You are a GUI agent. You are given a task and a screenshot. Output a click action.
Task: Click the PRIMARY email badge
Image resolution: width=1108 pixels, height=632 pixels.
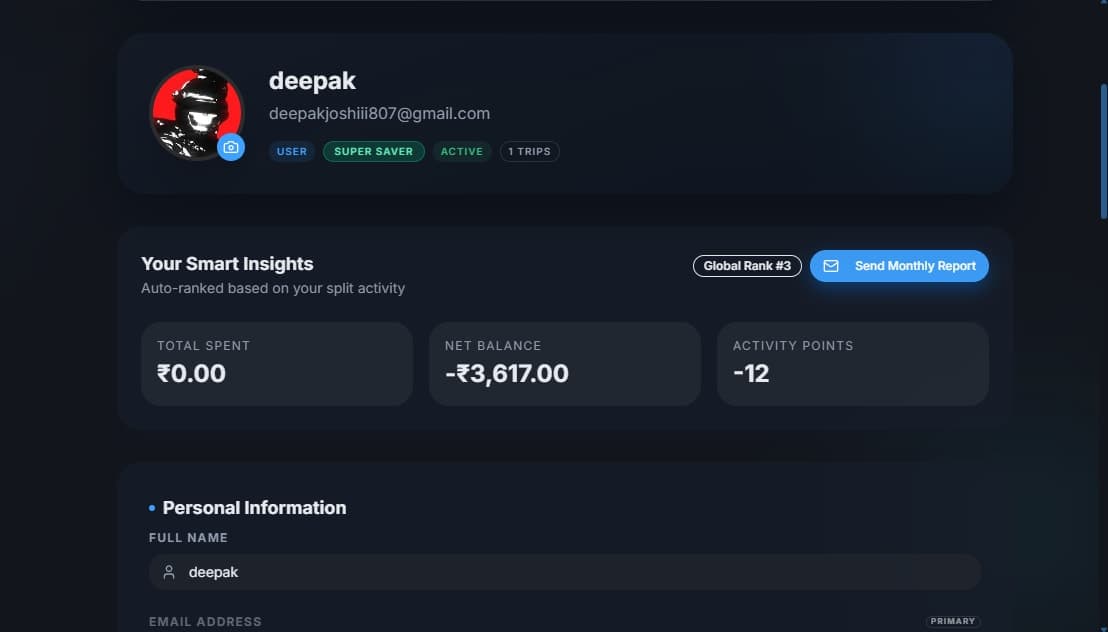point(953,621)
